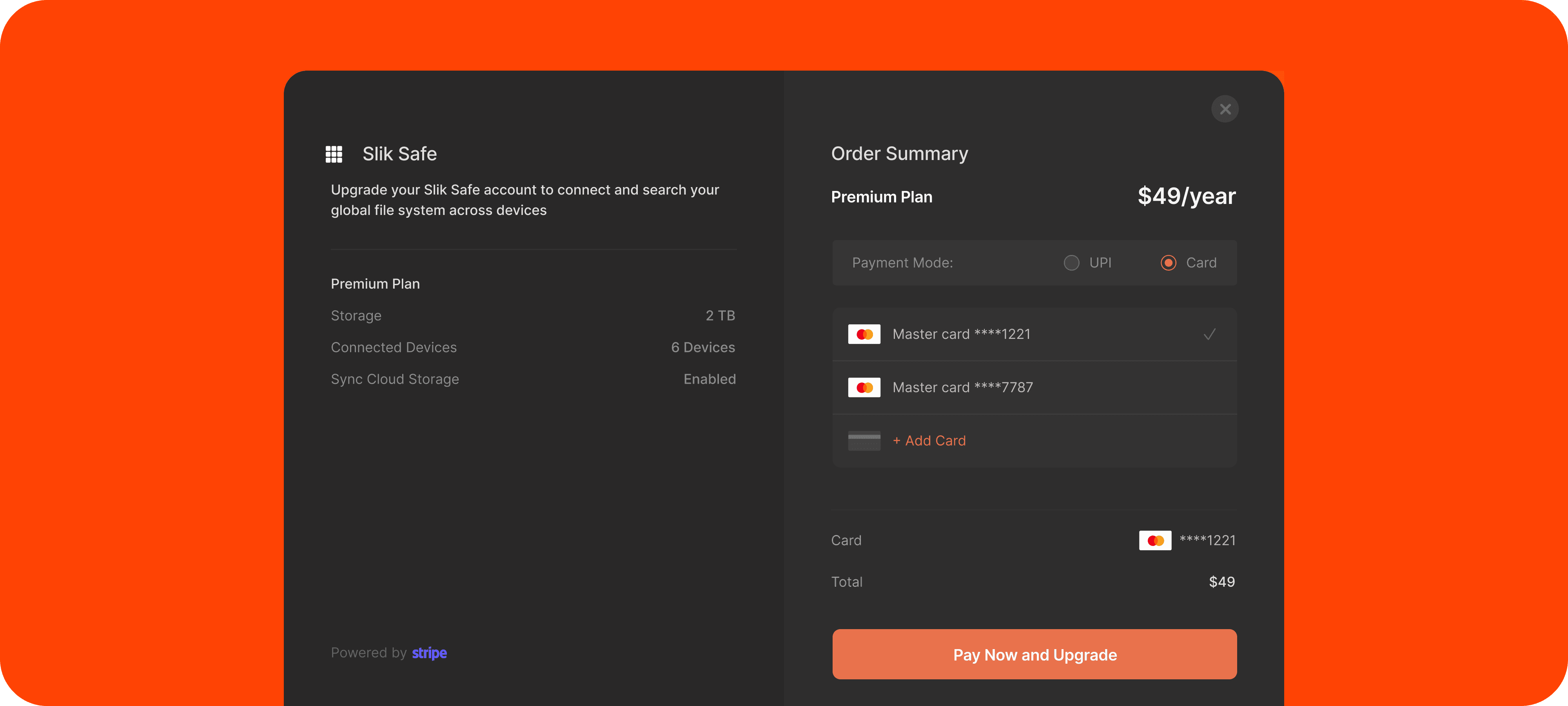Click the ****1221 text in Card summary
The image size is (1568, 706).
click(x=1207, y=540)
